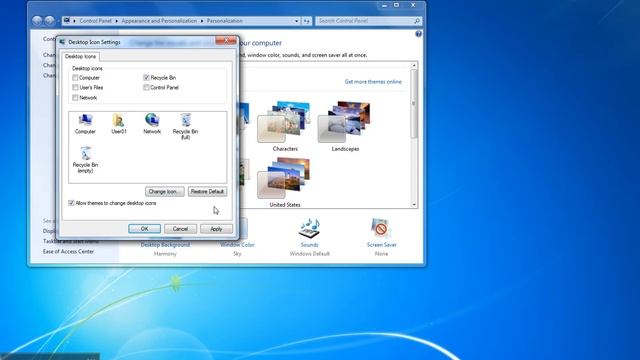This screenshot has width=640, height=360.
Task: Click Control Panel in breadcrumb
Action: coord(96,21)
